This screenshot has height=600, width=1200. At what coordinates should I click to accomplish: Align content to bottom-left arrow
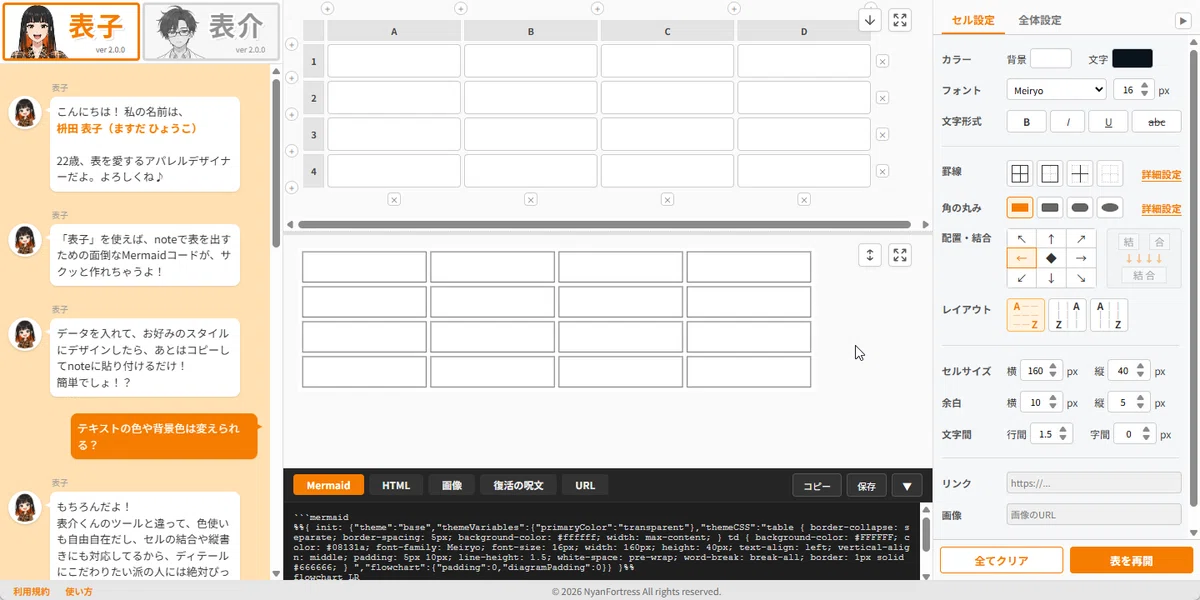click(1021, 278)
